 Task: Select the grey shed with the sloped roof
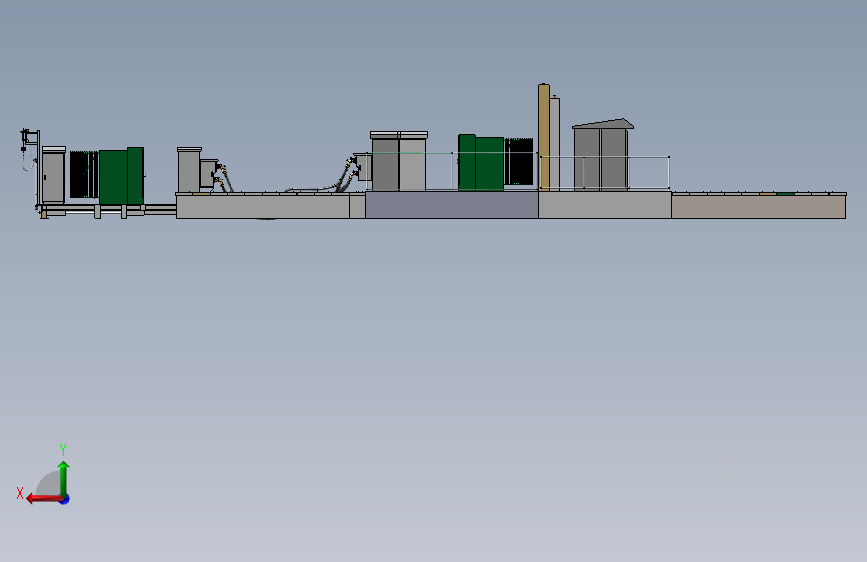click(x=602, y=154)
